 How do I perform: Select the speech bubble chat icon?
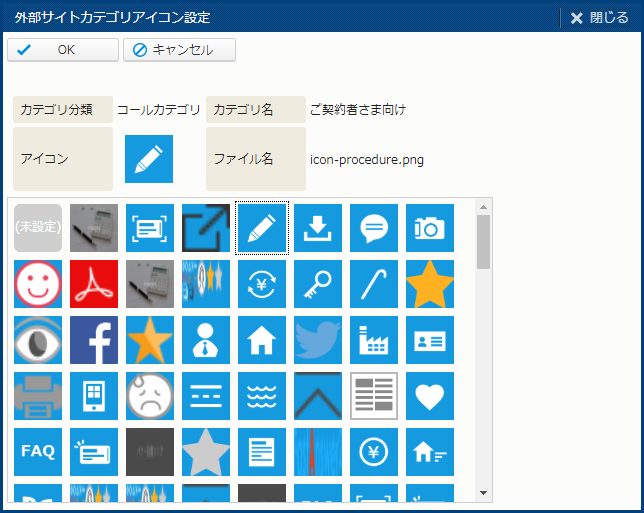pos(374,228)
